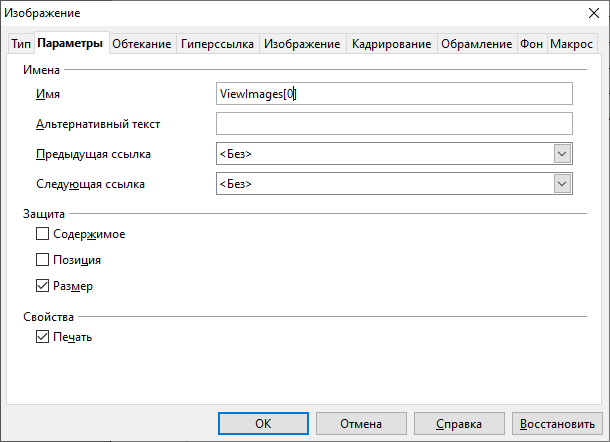Click the Альтернативный текст input field
This screenshot has width=610, height=442.
393,123
